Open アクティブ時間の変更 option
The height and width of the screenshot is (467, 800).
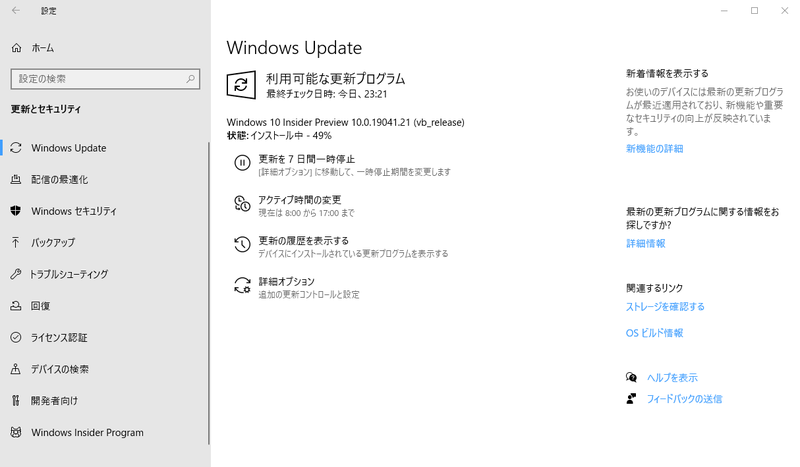coord(299,200)
